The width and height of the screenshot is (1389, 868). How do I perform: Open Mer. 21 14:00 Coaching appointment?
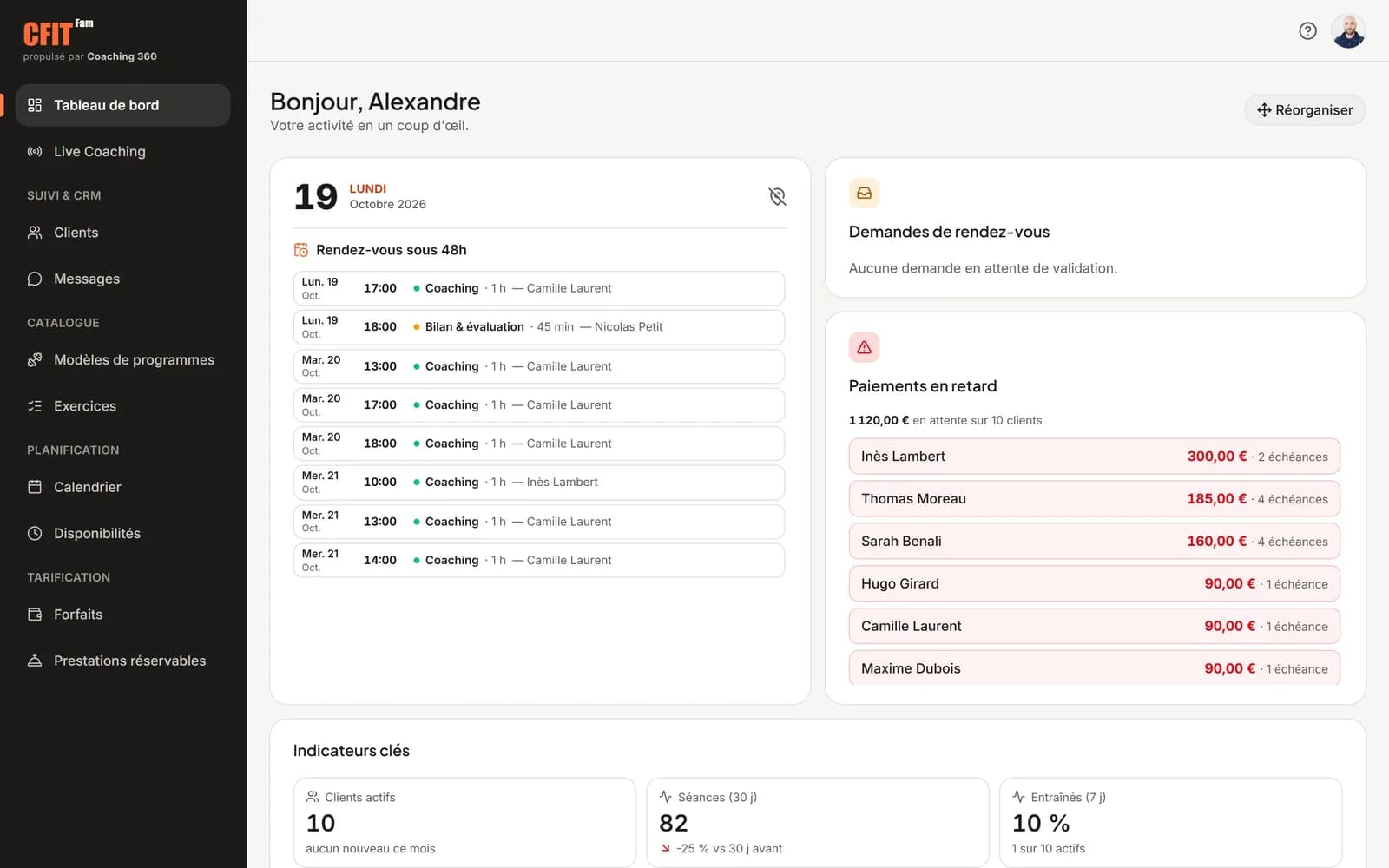pos(539,560)
